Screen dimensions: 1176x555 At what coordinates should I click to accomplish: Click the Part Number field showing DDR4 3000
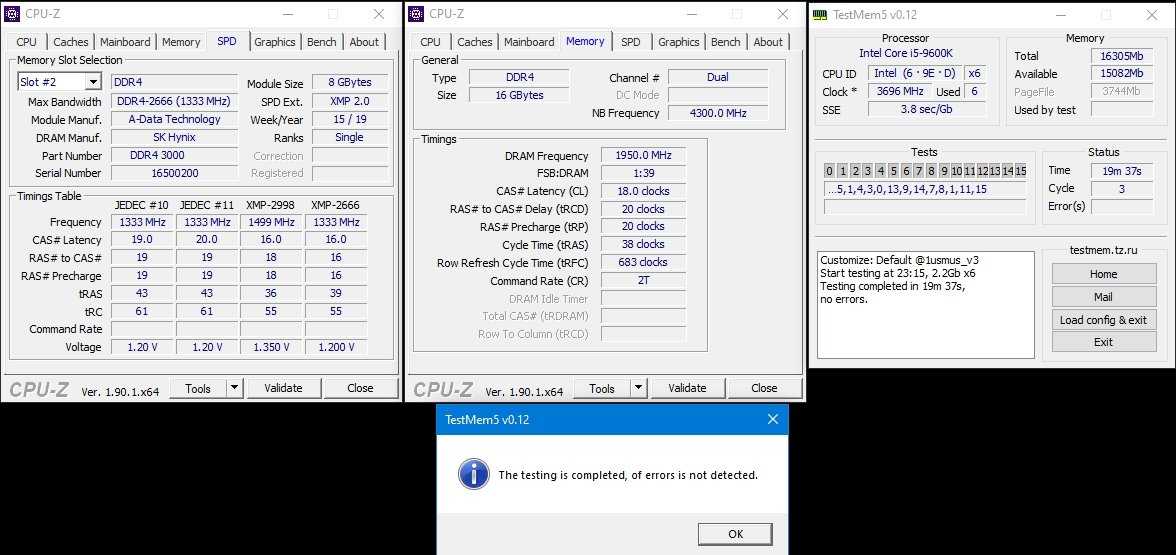pyautogui.click(x=173, y=156)
